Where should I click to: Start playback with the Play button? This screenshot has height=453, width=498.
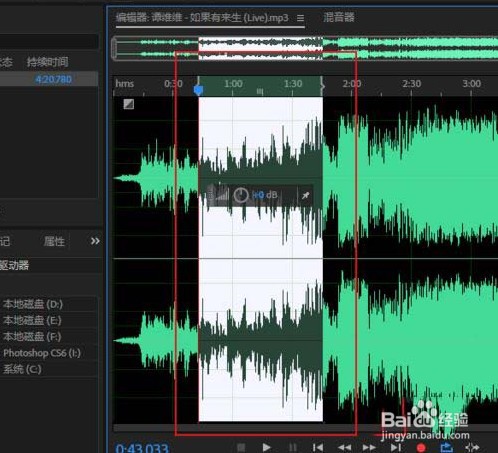pyautogui.click(x=266, y=447)
